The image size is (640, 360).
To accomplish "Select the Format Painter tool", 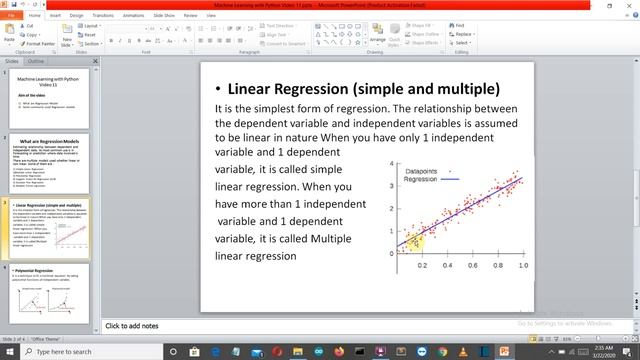I will click(x=37, y=43).
